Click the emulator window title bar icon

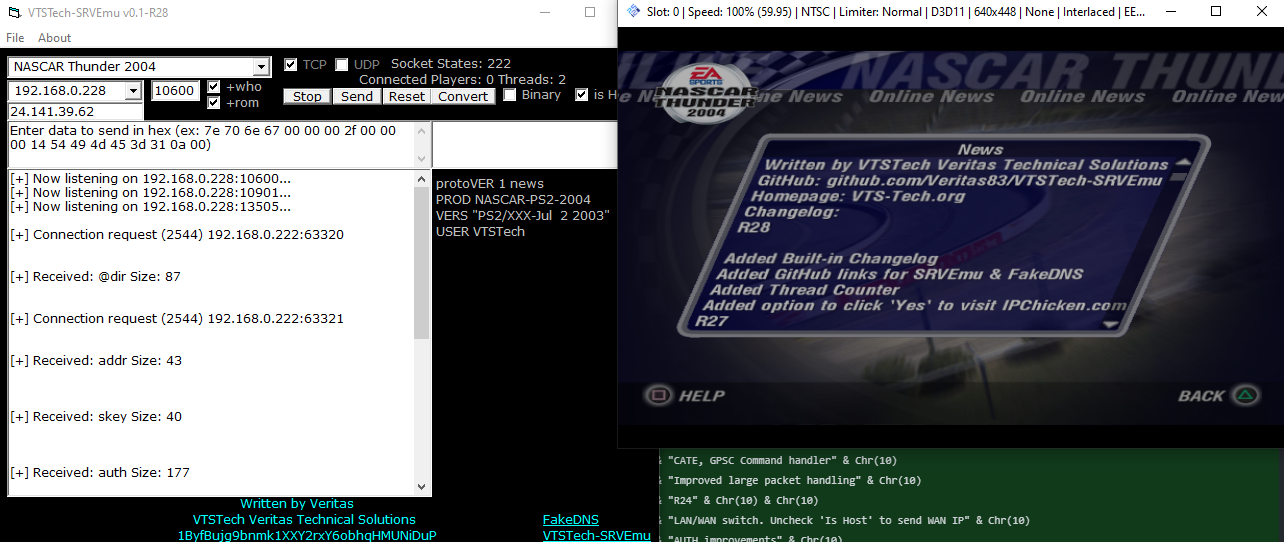click(x=633, y=12)
